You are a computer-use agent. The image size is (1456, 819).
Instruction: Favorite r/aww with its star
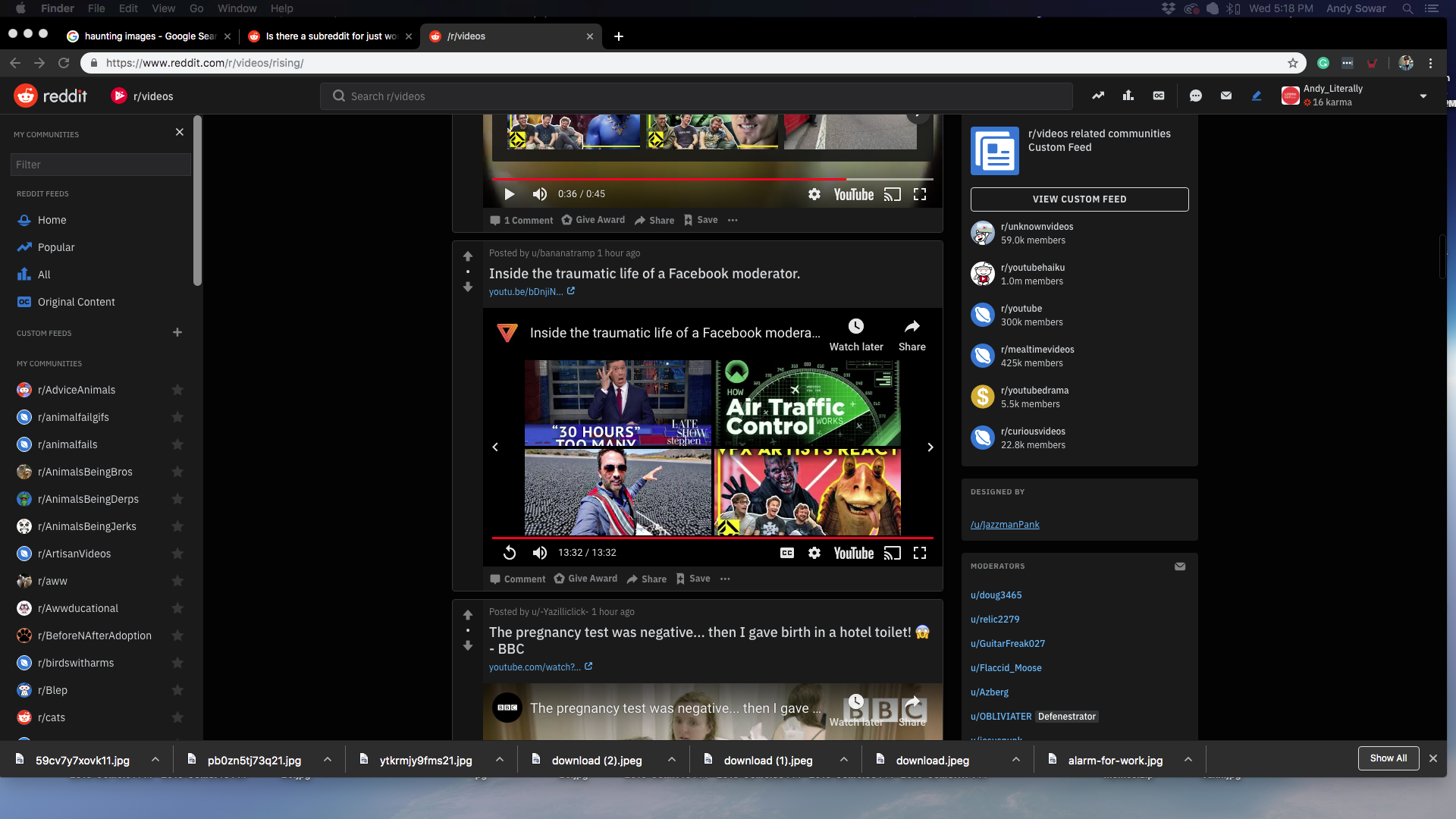click(177, 581)
